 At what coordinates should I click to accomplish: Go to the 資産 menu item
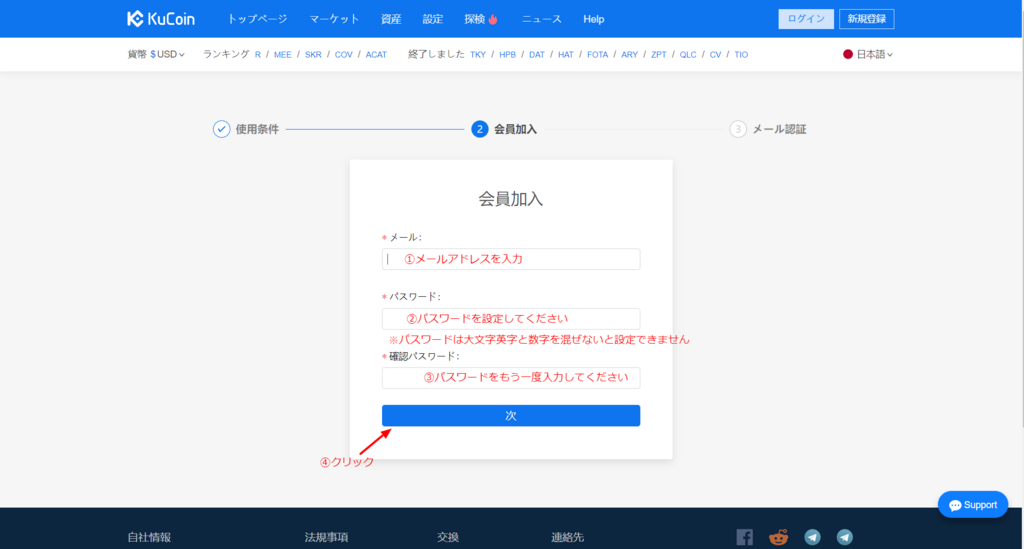pyautogui.click(x=391, y=19)
